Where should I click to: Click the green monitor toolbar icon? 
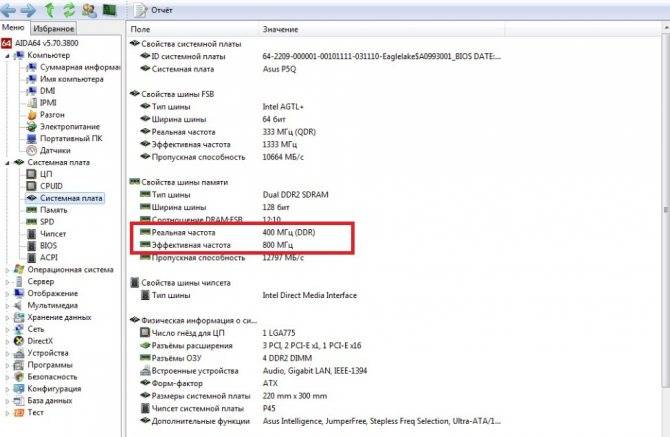click(x=110, y=10)
